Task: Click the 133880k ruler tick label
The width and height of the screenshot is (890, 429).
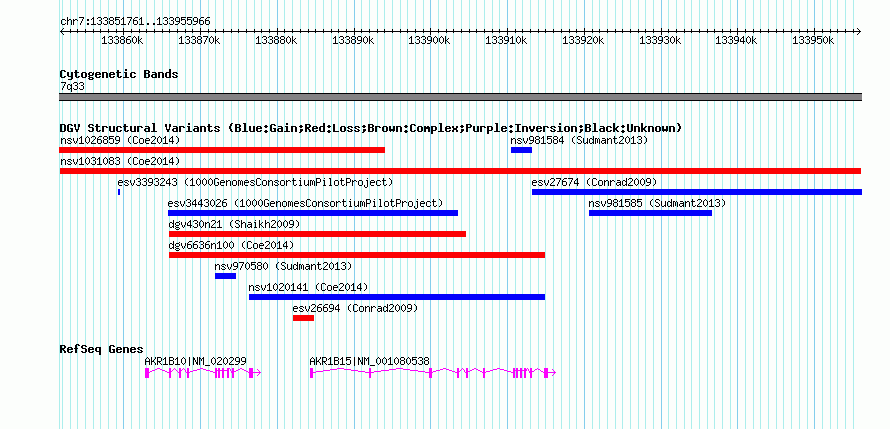Action: (276, 40)
